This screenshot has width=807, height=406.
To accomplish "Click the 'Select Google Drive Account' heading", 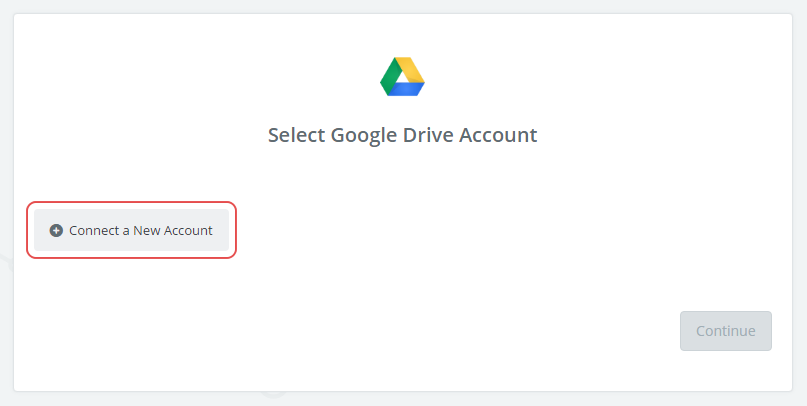I will click(403, 135).
